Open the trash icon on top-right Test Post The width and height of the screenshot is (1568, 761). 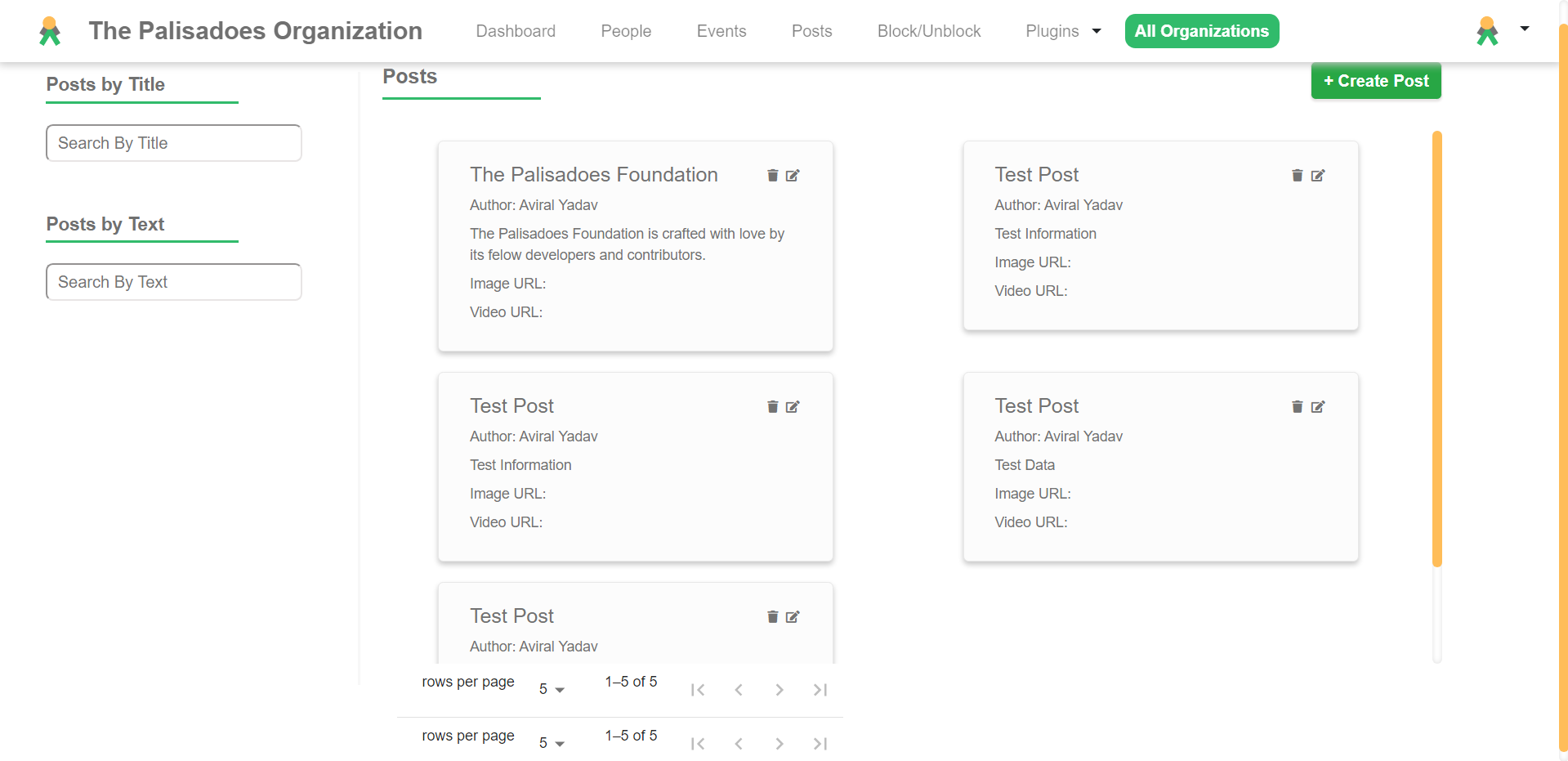pyautogui.click(x=1297, y=175)
